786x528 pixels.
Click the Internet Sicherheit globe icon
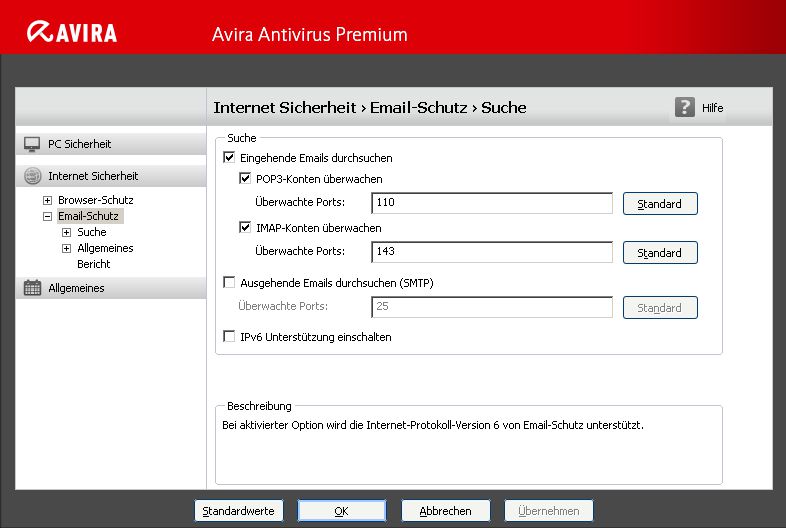32,176
